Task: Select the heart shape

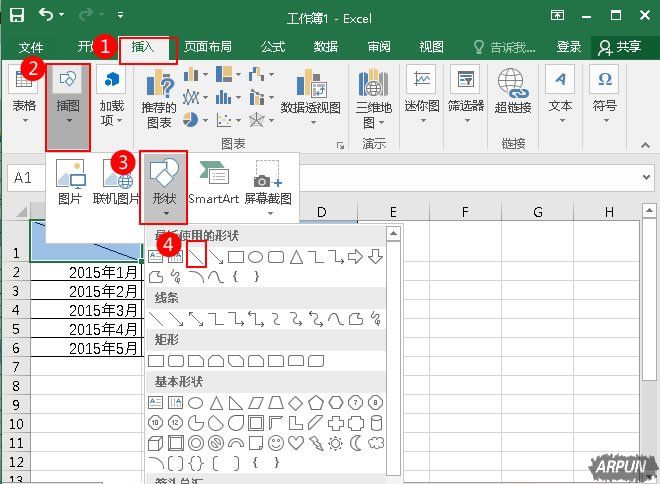Action: point(296,443)
